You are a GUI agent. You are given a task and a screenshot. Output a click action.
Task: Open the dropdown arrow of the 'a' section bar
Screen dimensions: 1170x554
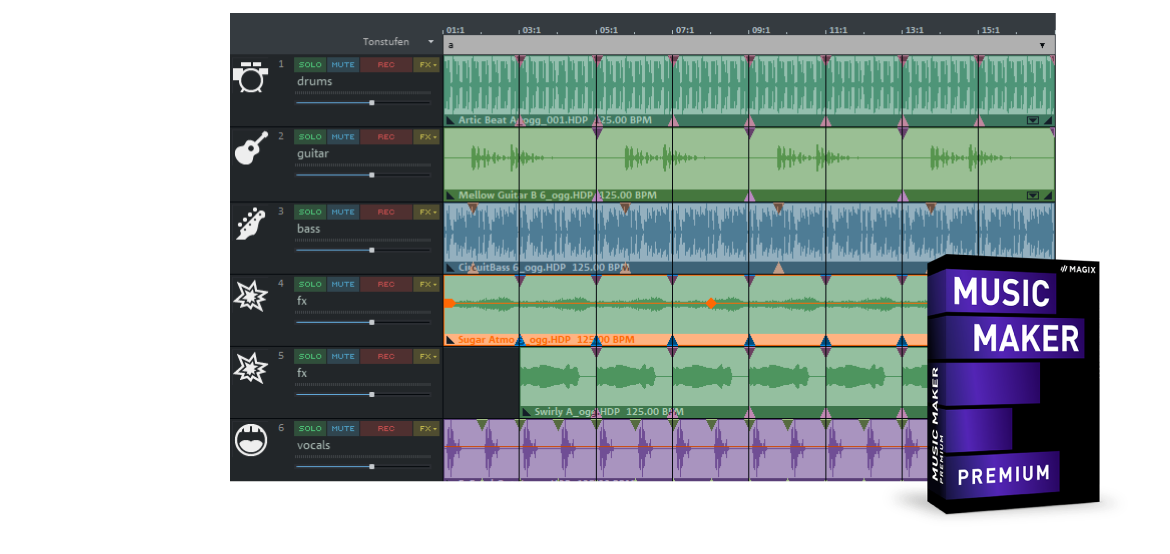click(1042, 46)
